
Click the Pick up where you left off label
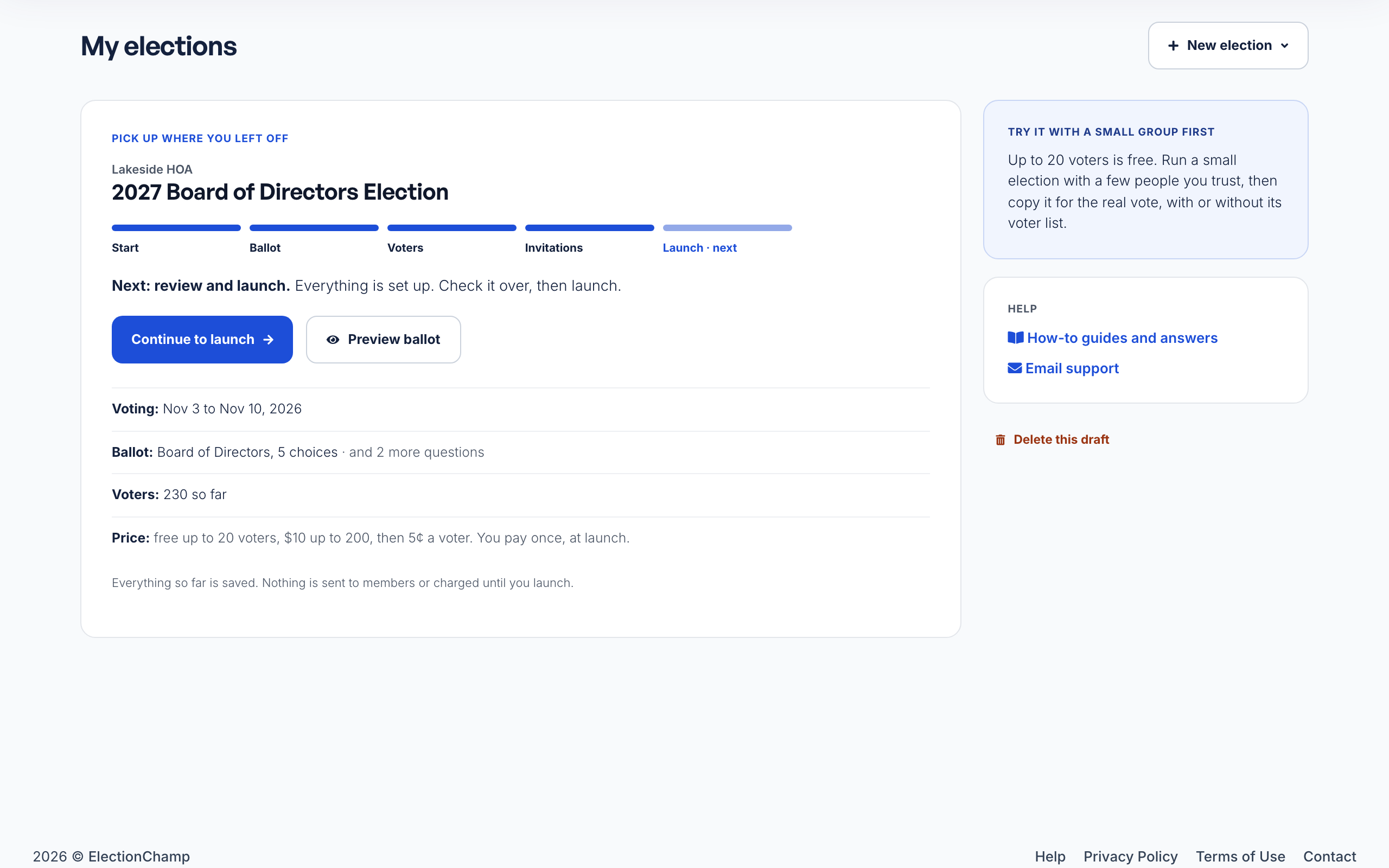pos(200,138)
